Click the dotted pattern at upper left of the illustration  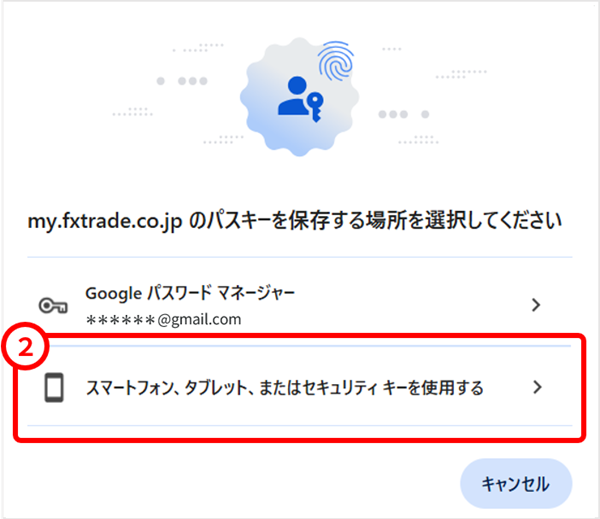pos(199,47)
